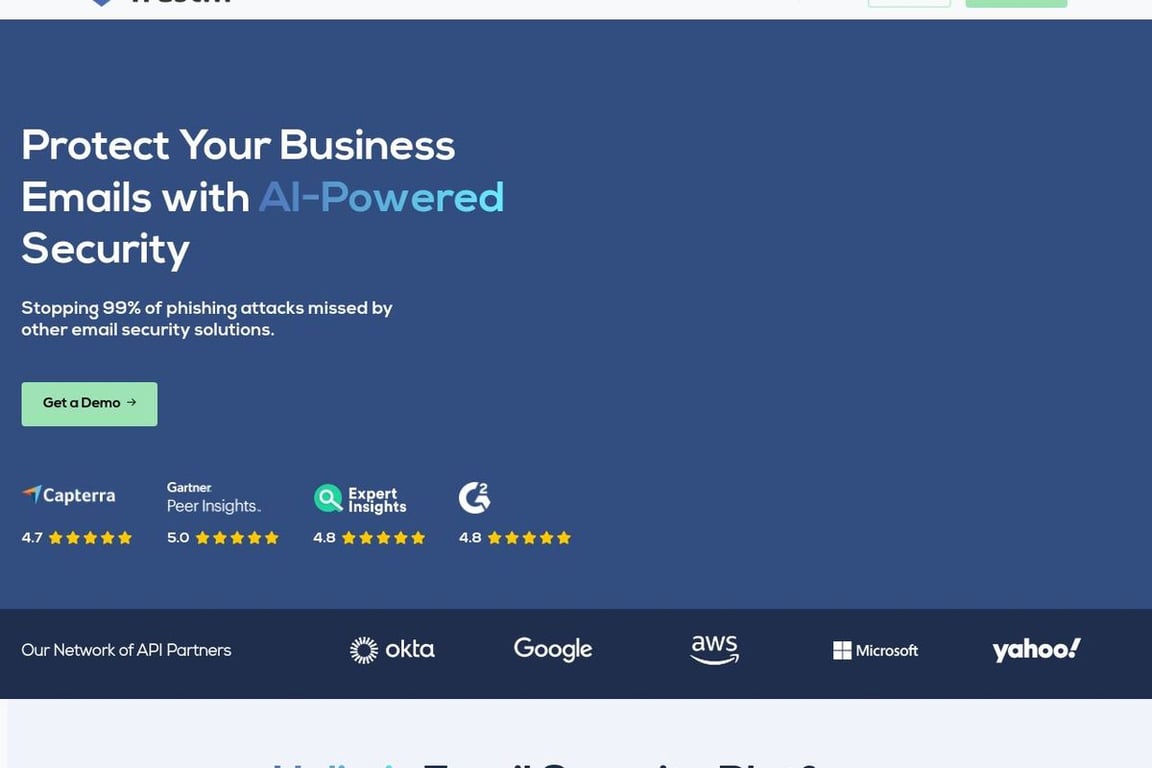
Task: Click the arrow inside Get a Demo
Action: 130,403
